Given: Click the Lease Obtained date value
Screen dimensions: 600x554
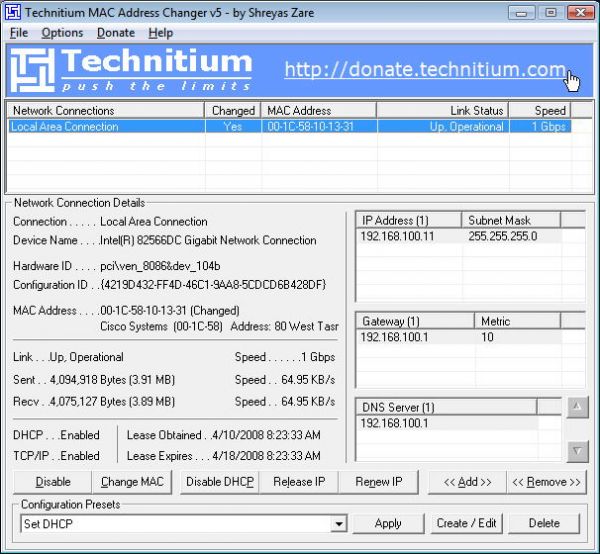Looking at the screenshot, I should 266,435.
